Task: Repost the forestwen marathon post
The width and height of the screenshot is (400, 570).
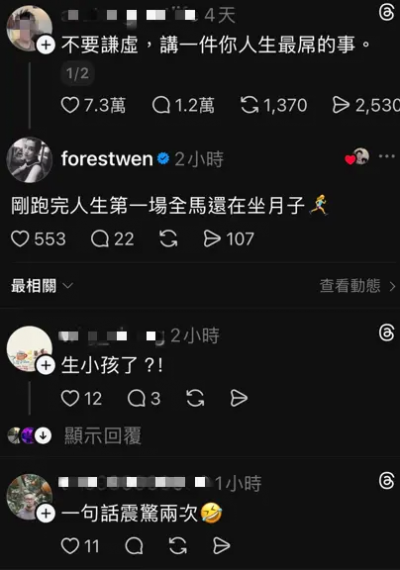Action: (168, 239)
